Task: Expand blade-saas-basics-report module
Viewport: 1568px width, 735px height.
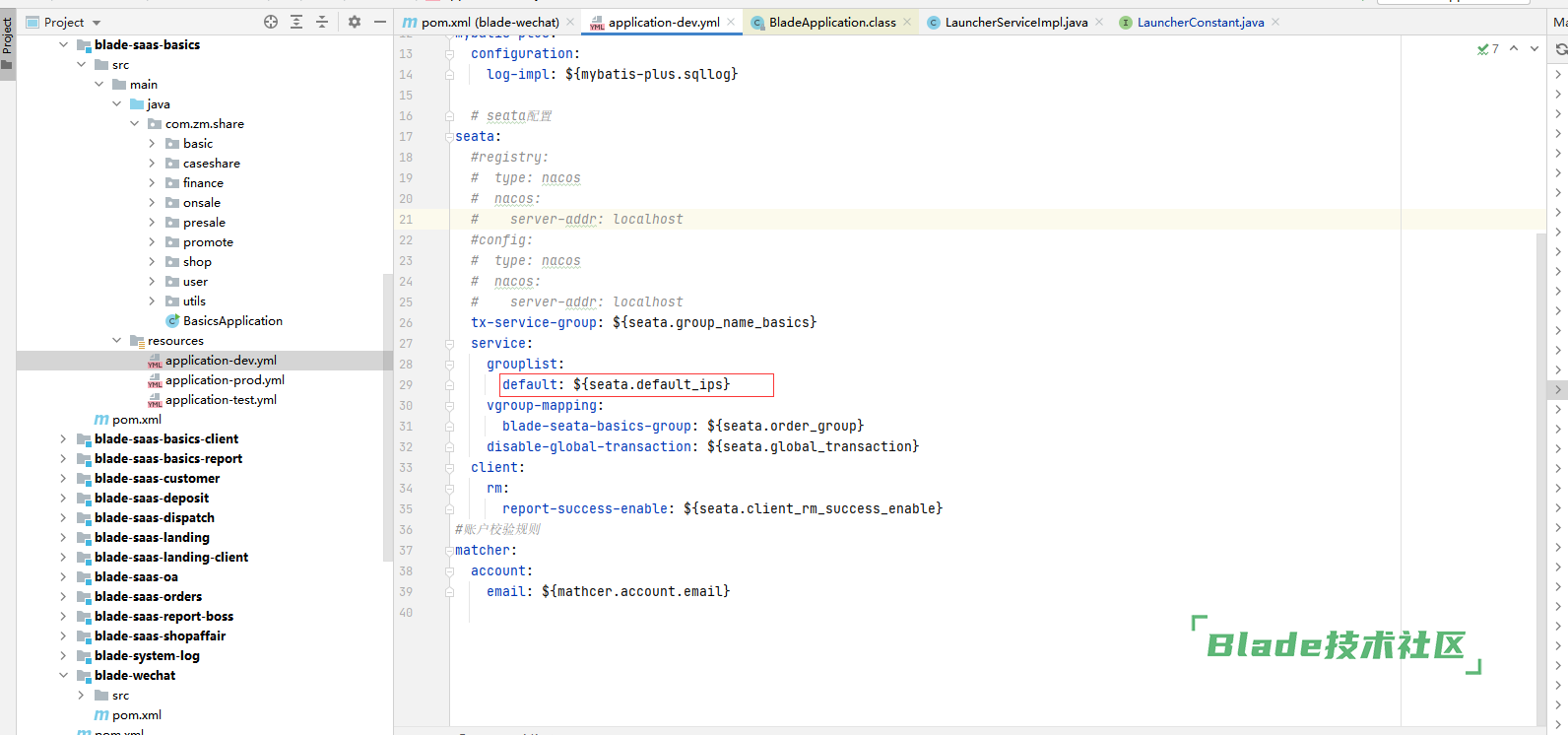Action: 63,458
